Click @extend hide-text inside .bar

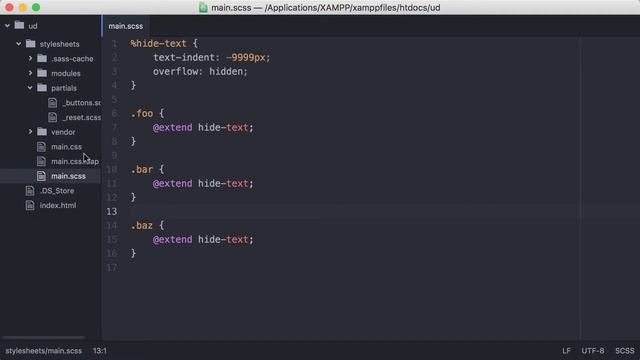coord(203,183)
